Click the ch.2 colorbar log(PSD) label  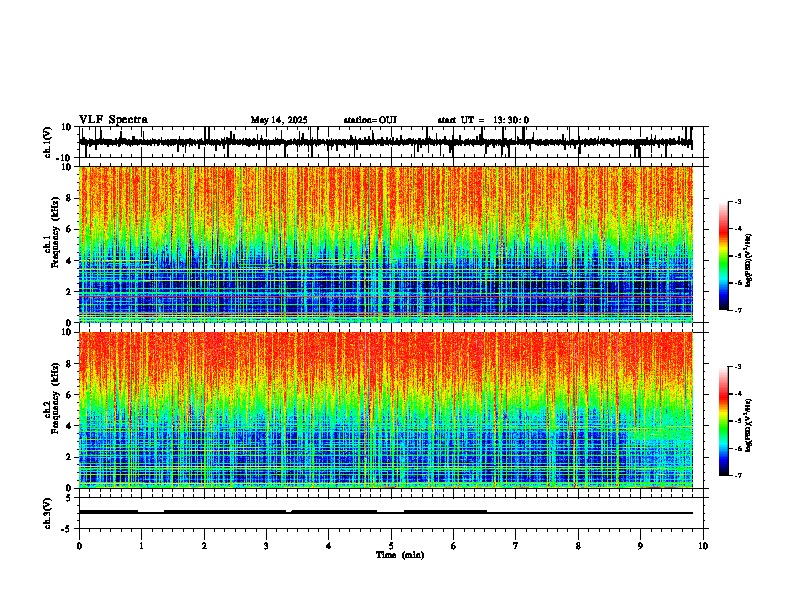pos(749,425)
